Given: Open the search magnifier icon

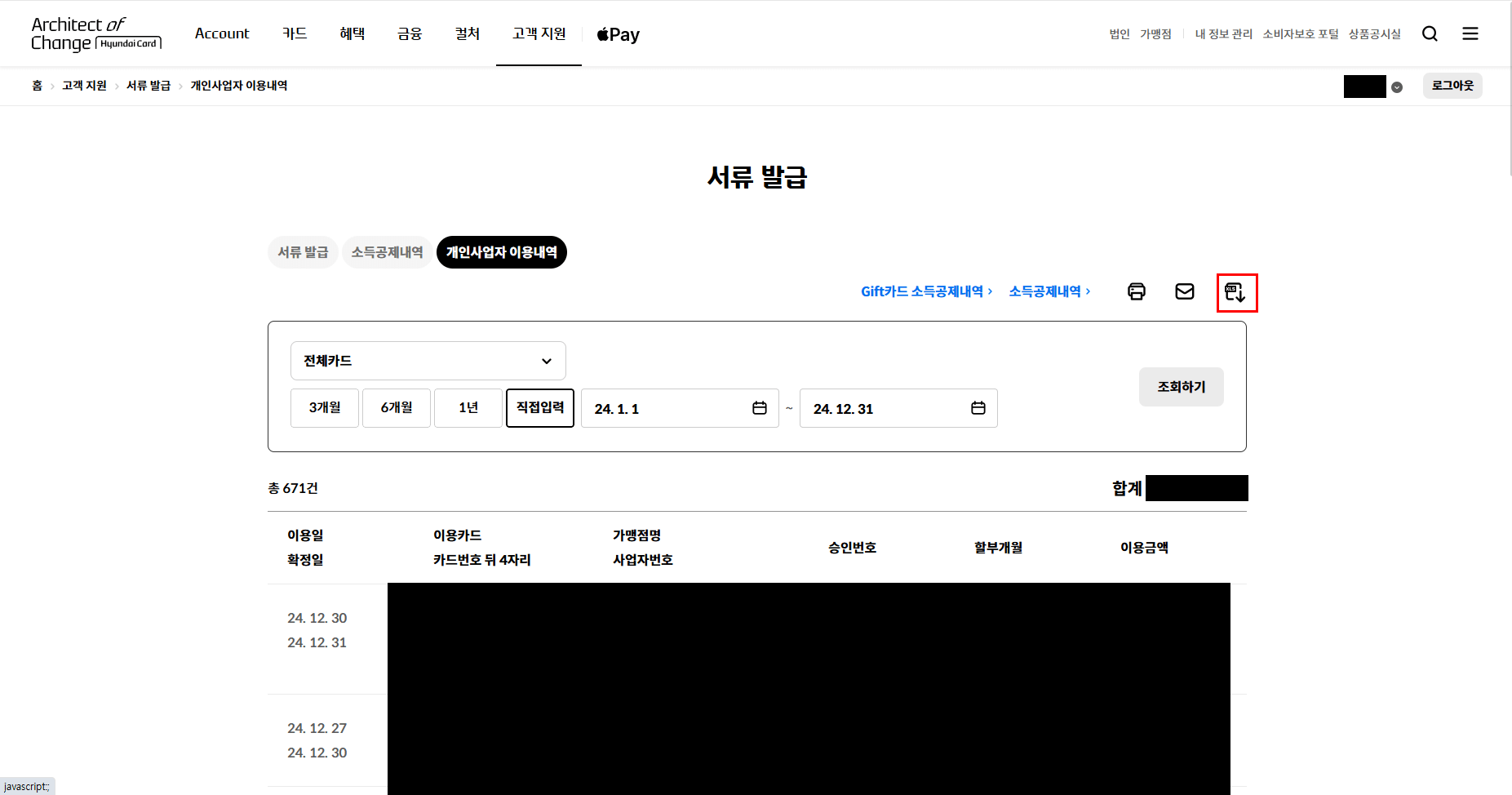Looking at the screenshot, I should click(x=1430, y=33).
